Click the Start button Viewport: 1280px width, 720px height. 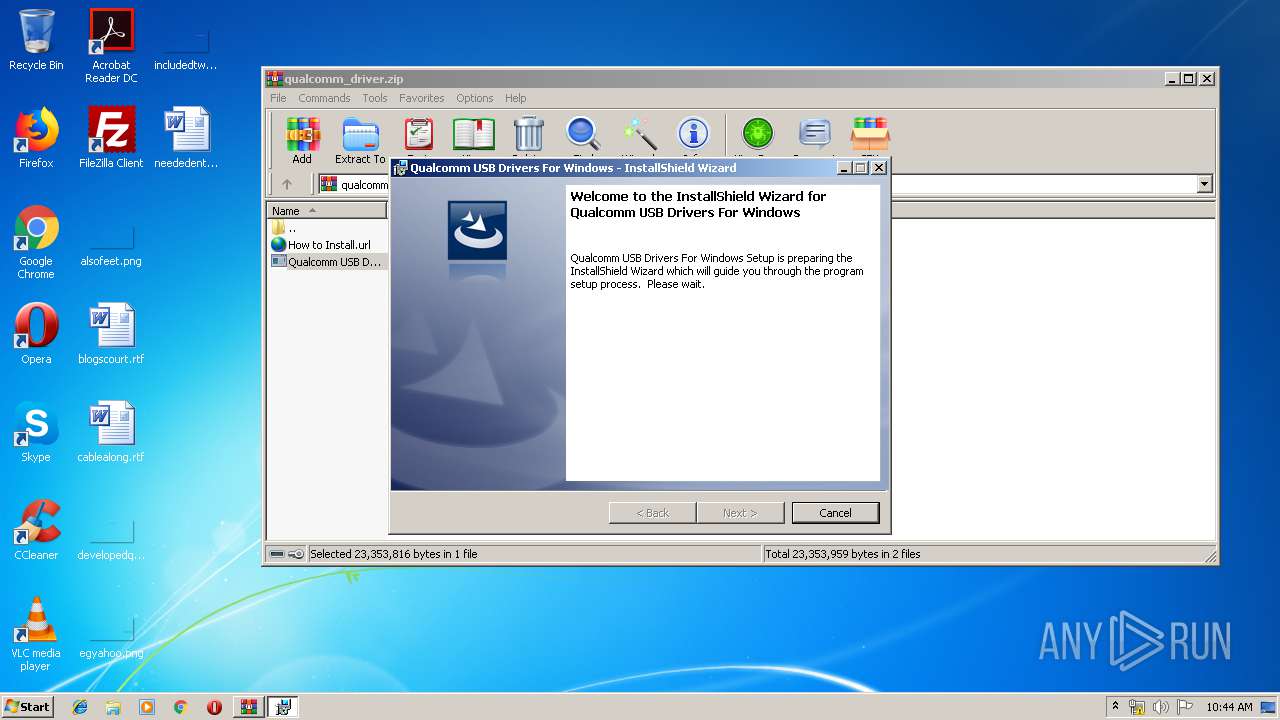click(x=27, y=707)
